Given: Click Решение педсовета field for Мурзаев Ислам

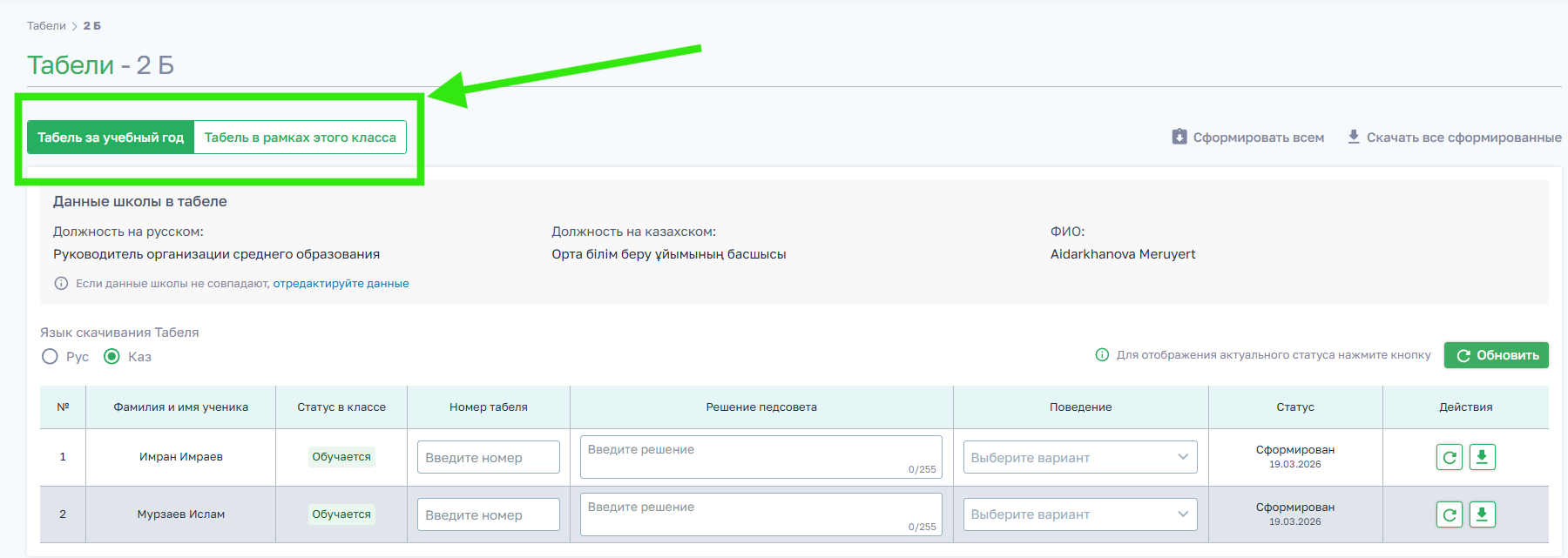Looking at the screenshot, I should [x=760, y=514].
